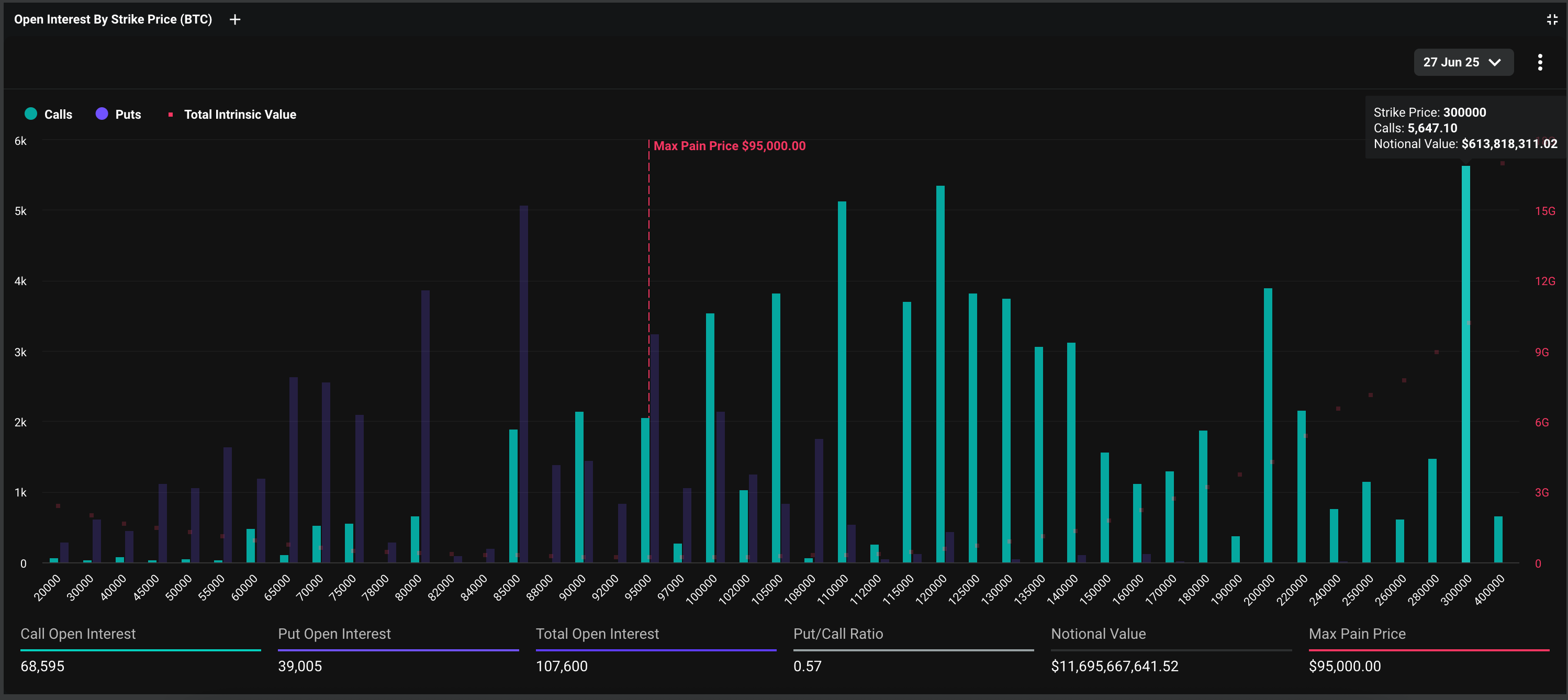
Task: Click the chevron arrow next to 27 Jun 25
Action: [x=1494, y=63]
